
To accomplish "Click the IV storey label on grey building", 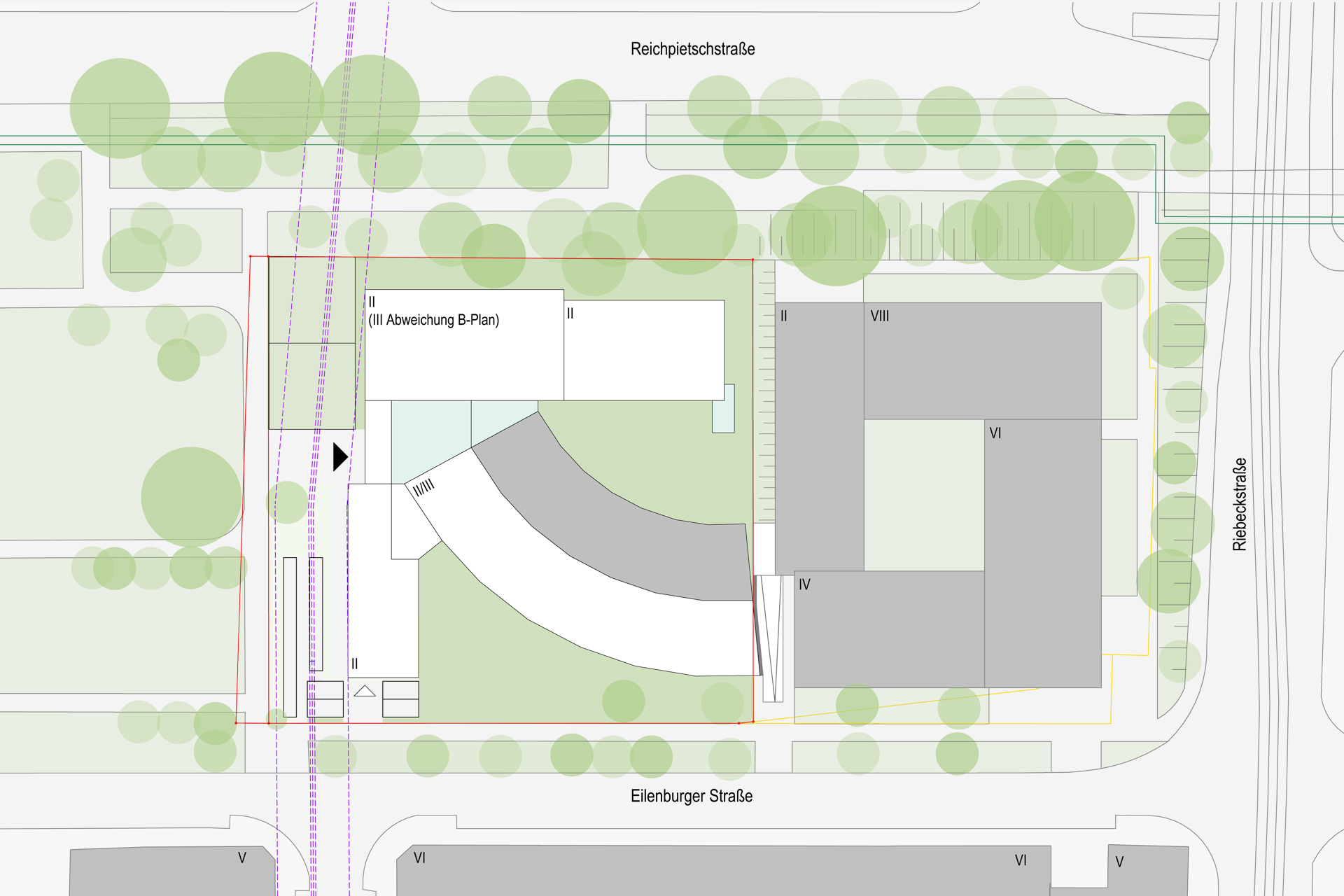I will click(x=804, y=584).
